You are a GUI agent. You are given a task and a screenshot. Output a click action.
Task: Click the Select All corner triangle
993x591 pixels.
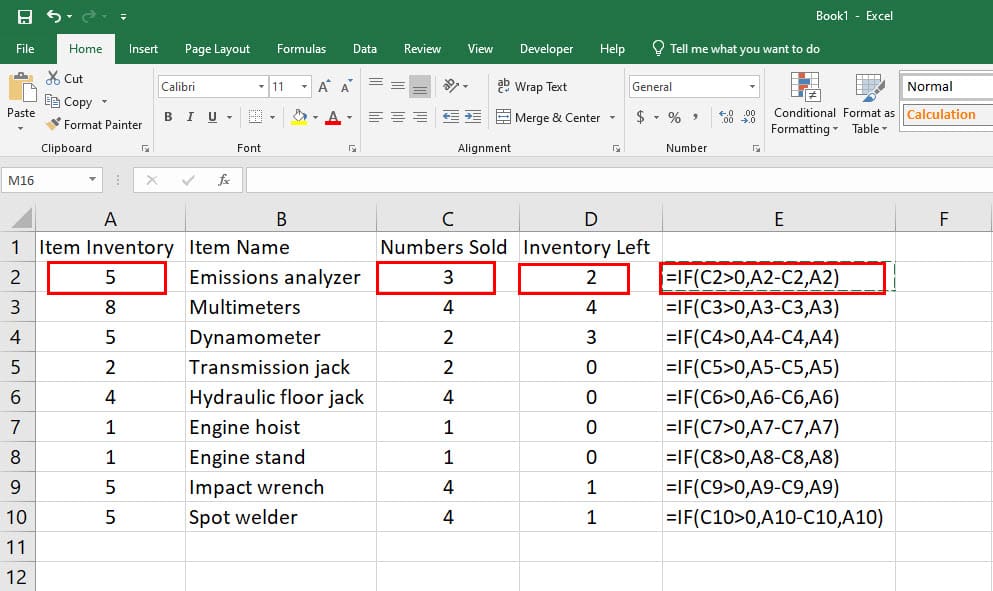pos(22,219)
